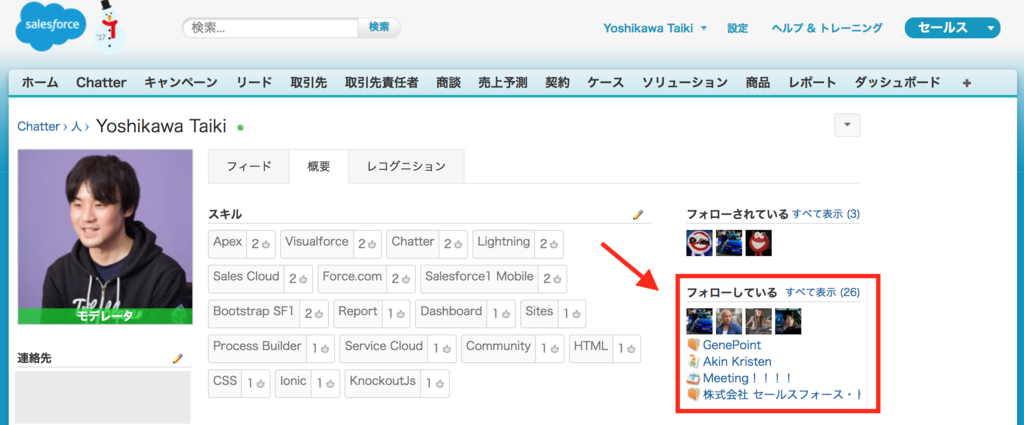Open the red smiley follower avatar
Viewport: 1024px width, 425px height.
[x=759, y=243]
